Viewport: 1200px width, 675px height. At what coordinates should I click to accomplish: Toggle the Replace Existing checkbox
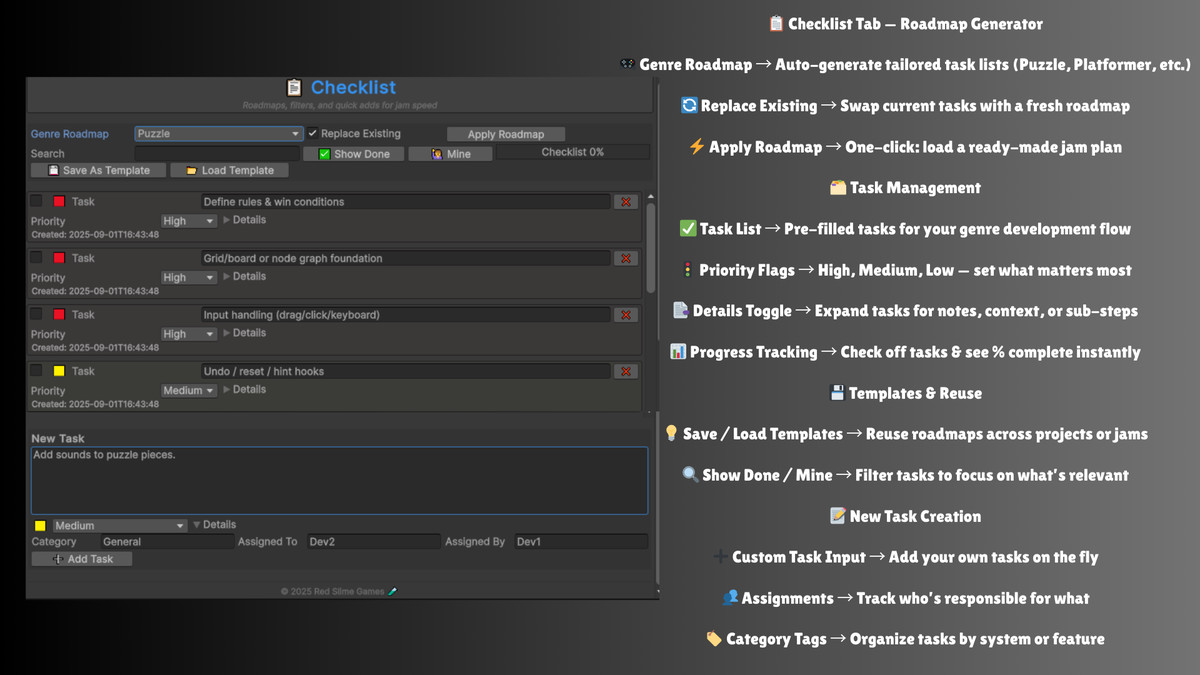pos(313,133)
